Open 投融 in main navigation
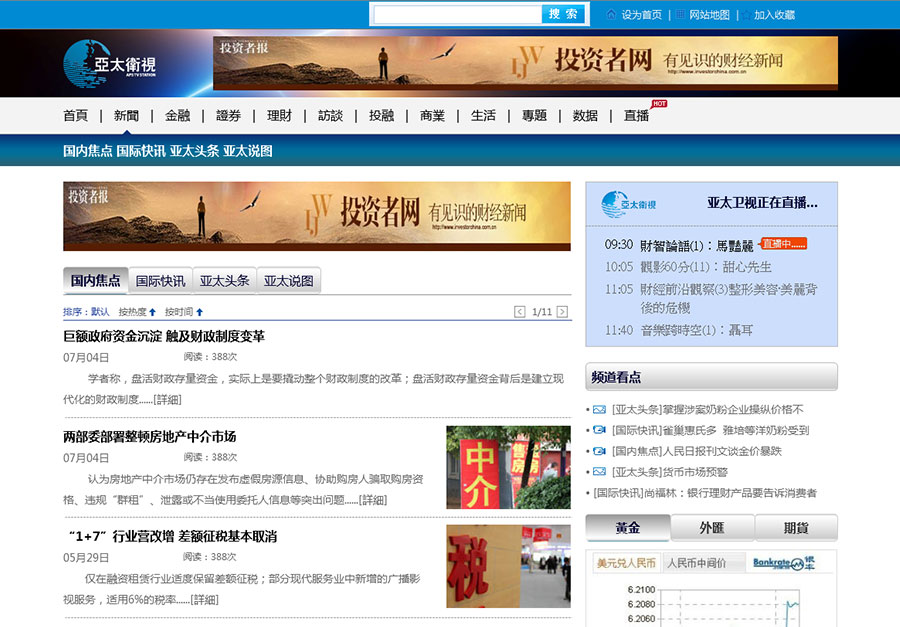 382,115
